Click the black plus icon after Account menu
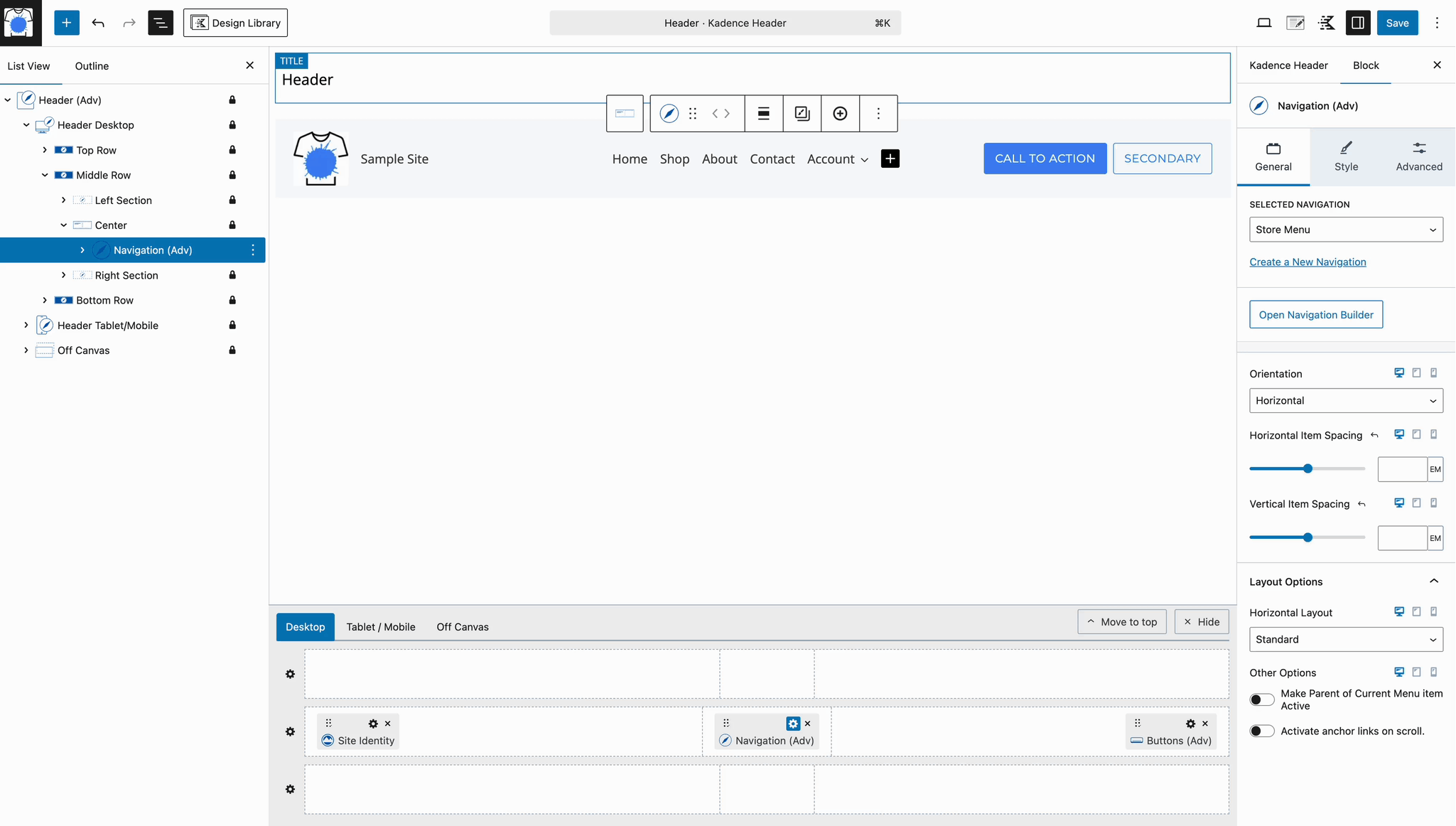Viewport: 1456px width, 826px height. coord(890,159)
